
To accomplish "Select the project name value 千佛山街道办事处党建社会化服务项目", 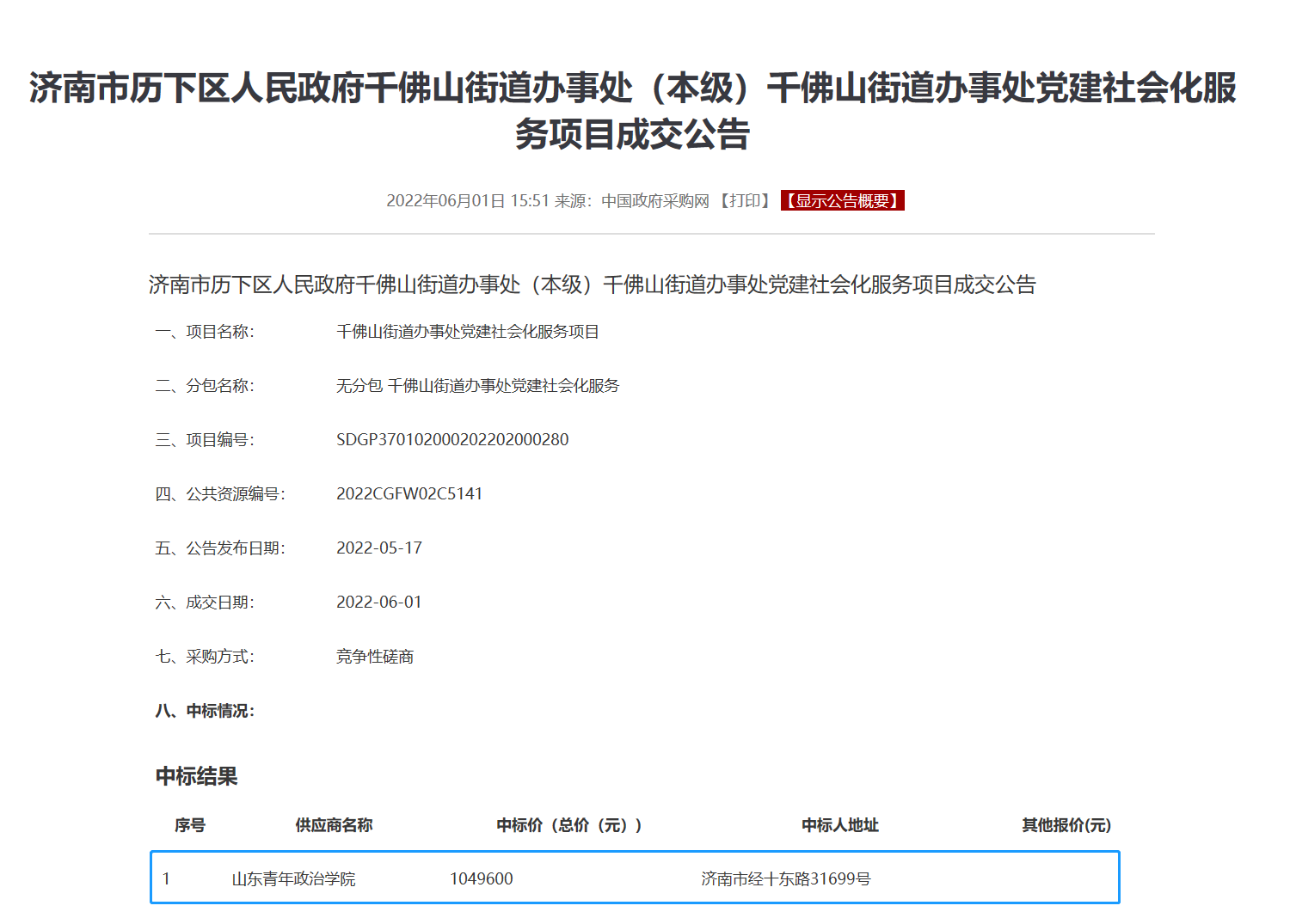I will (467, 332).
